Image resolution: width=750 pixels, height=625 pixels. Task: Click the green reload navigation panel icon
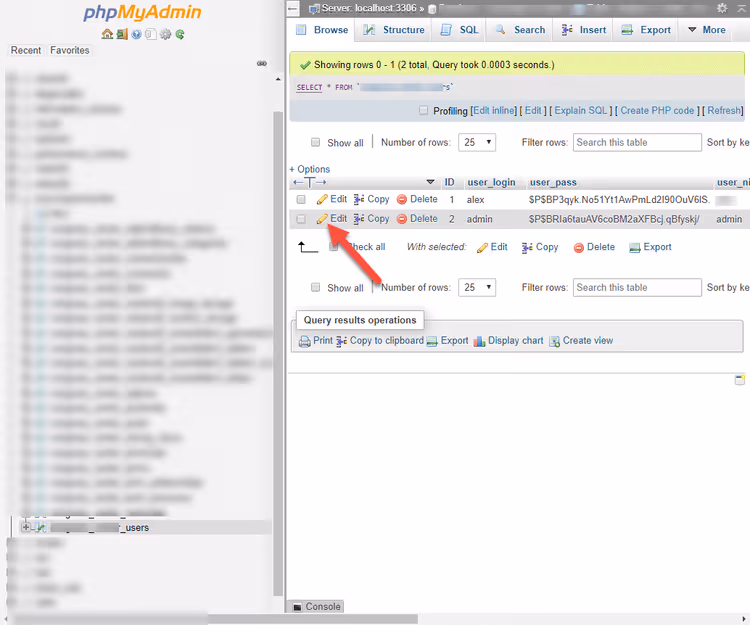click(180, 34)
